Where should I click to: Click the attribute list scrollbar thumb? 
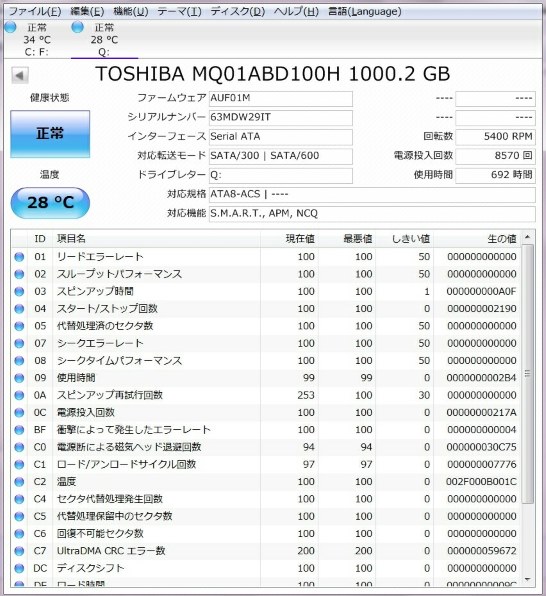click(527, 374)
